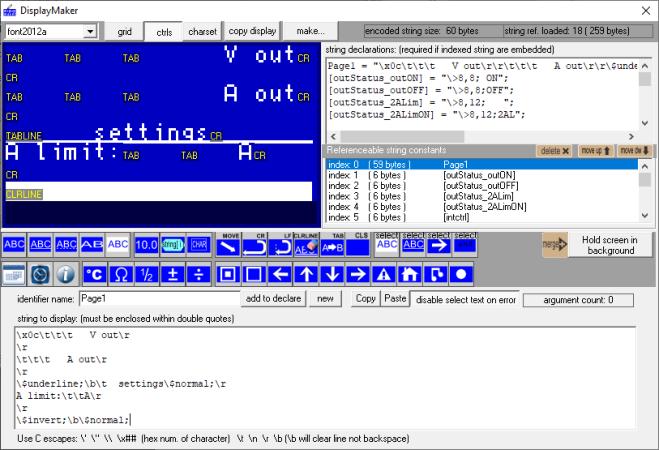Click add to declare button
Screen dimensions: 659x450
(x=274, y=298)
